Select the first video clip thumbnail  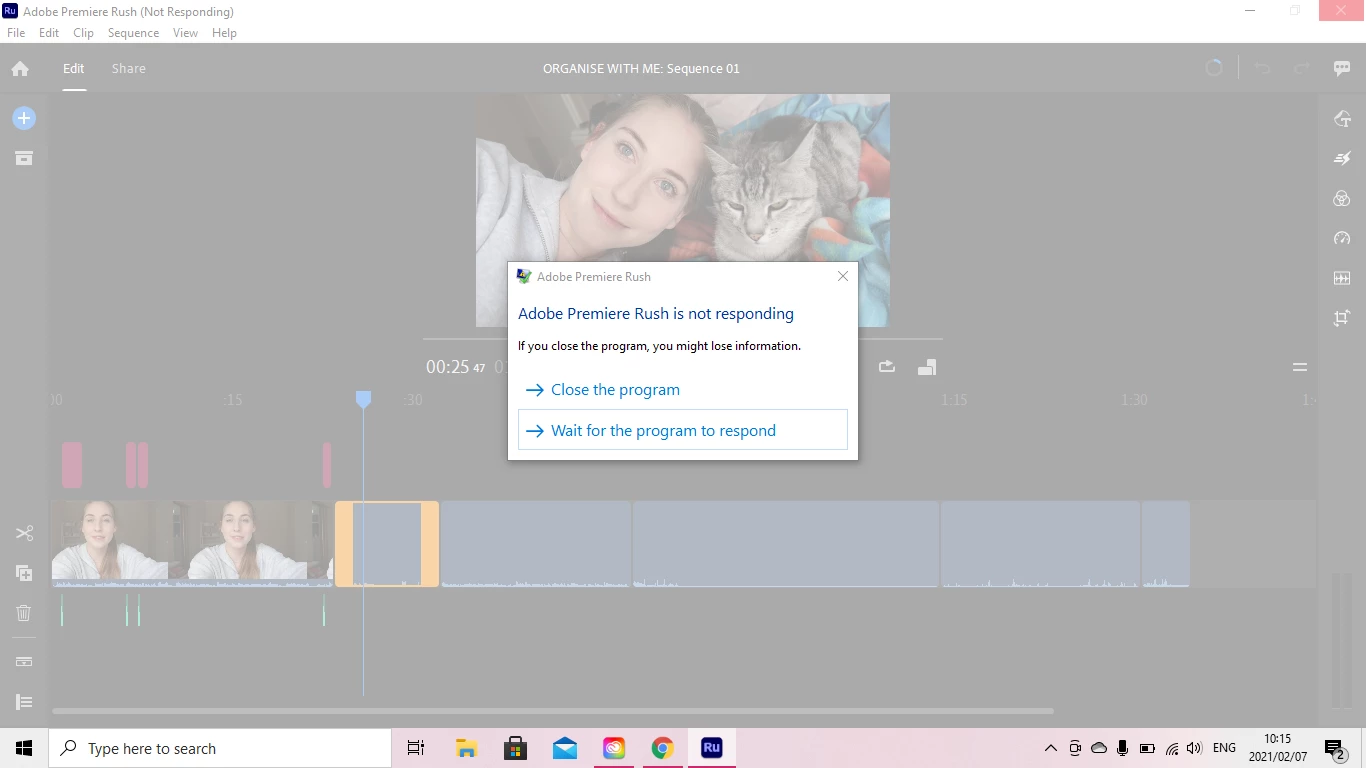(110, 543)
